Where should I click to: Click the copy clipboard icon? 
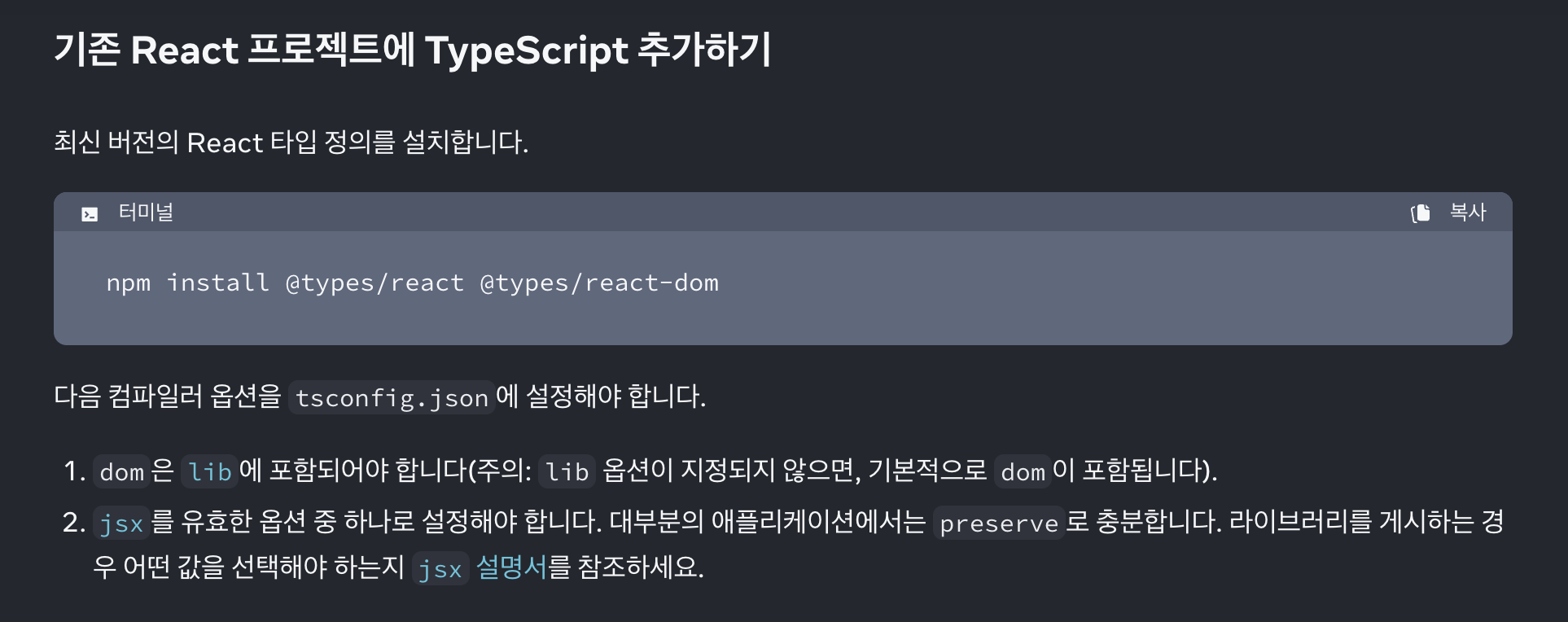pyautogui.click(x=1421, y=212)
